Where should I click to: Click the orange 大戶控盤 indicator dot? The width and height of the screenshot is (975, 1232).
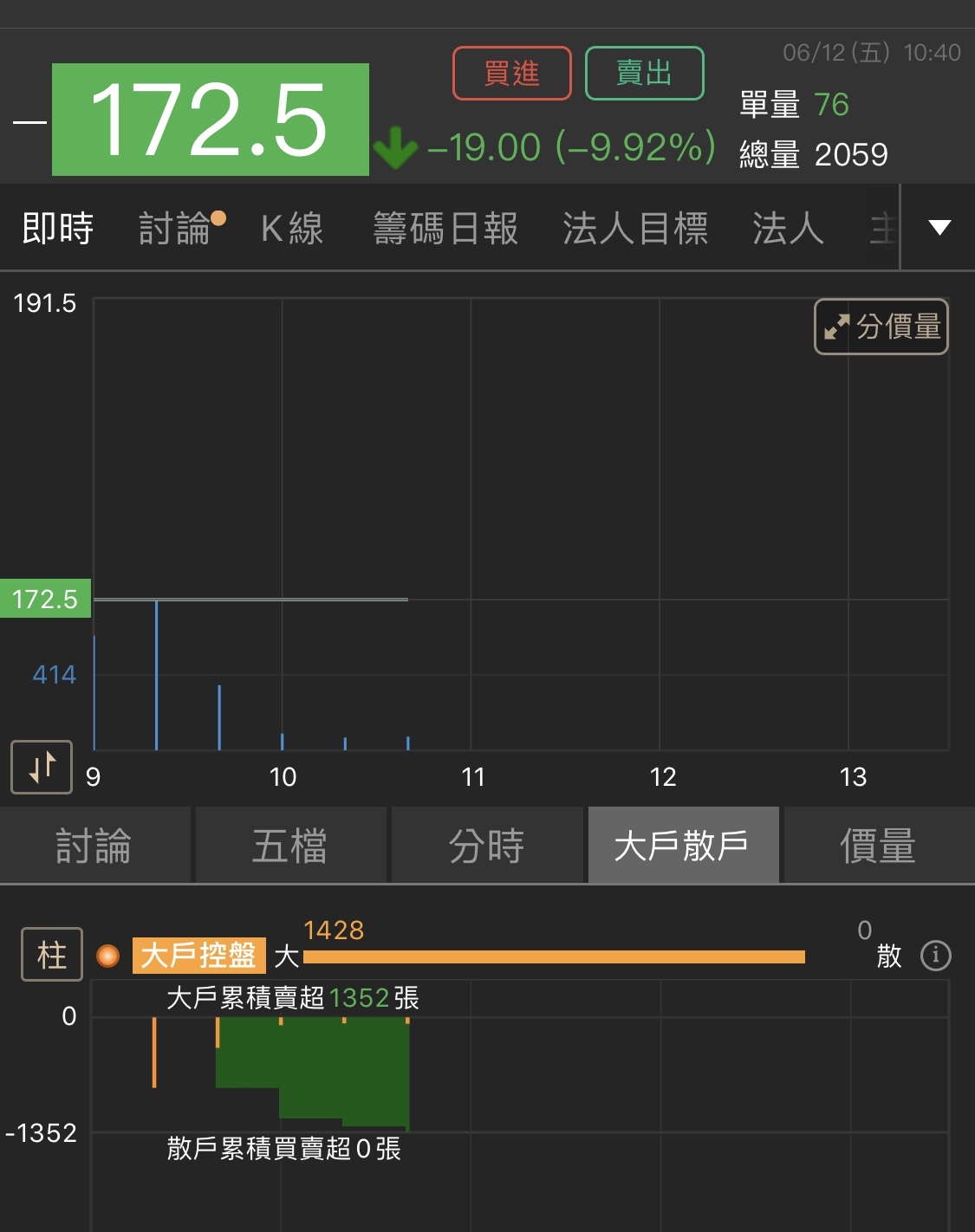click(x=108, y=956)
